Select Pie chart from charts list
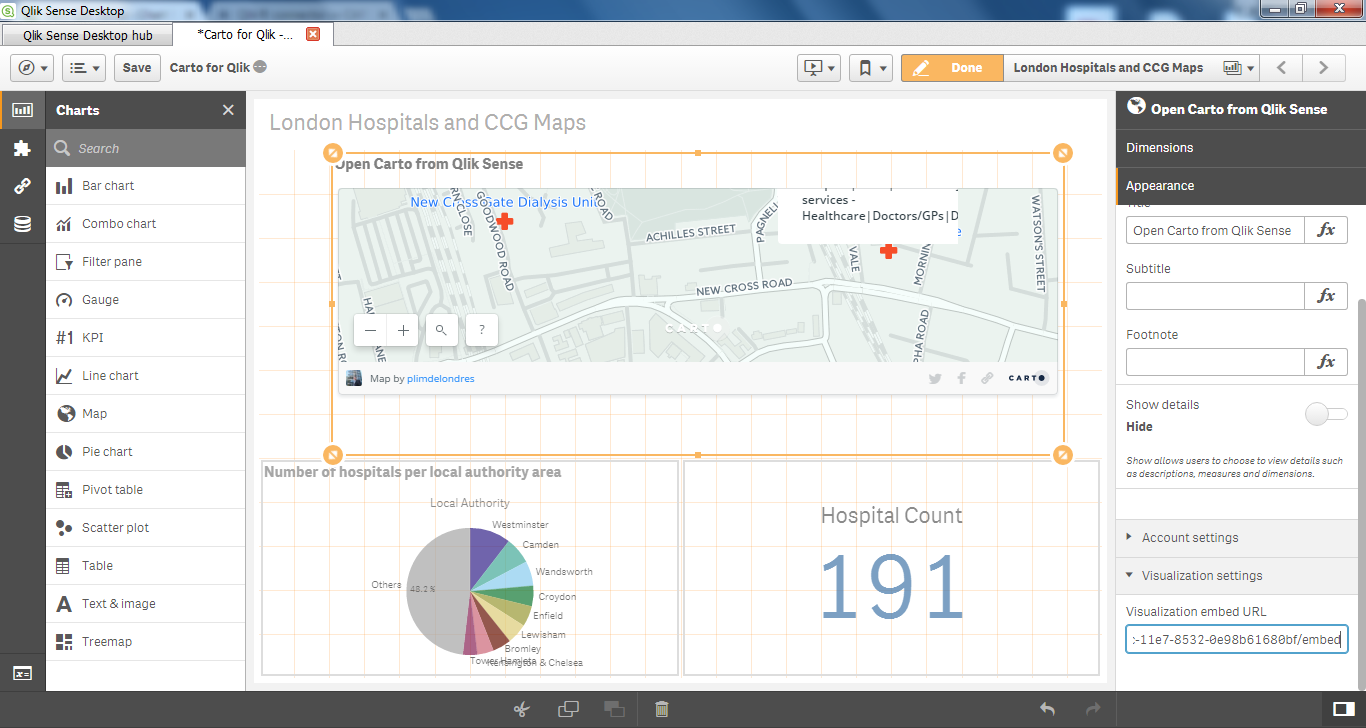Screen dimensions: 1366x728 (x=146, y=452)
